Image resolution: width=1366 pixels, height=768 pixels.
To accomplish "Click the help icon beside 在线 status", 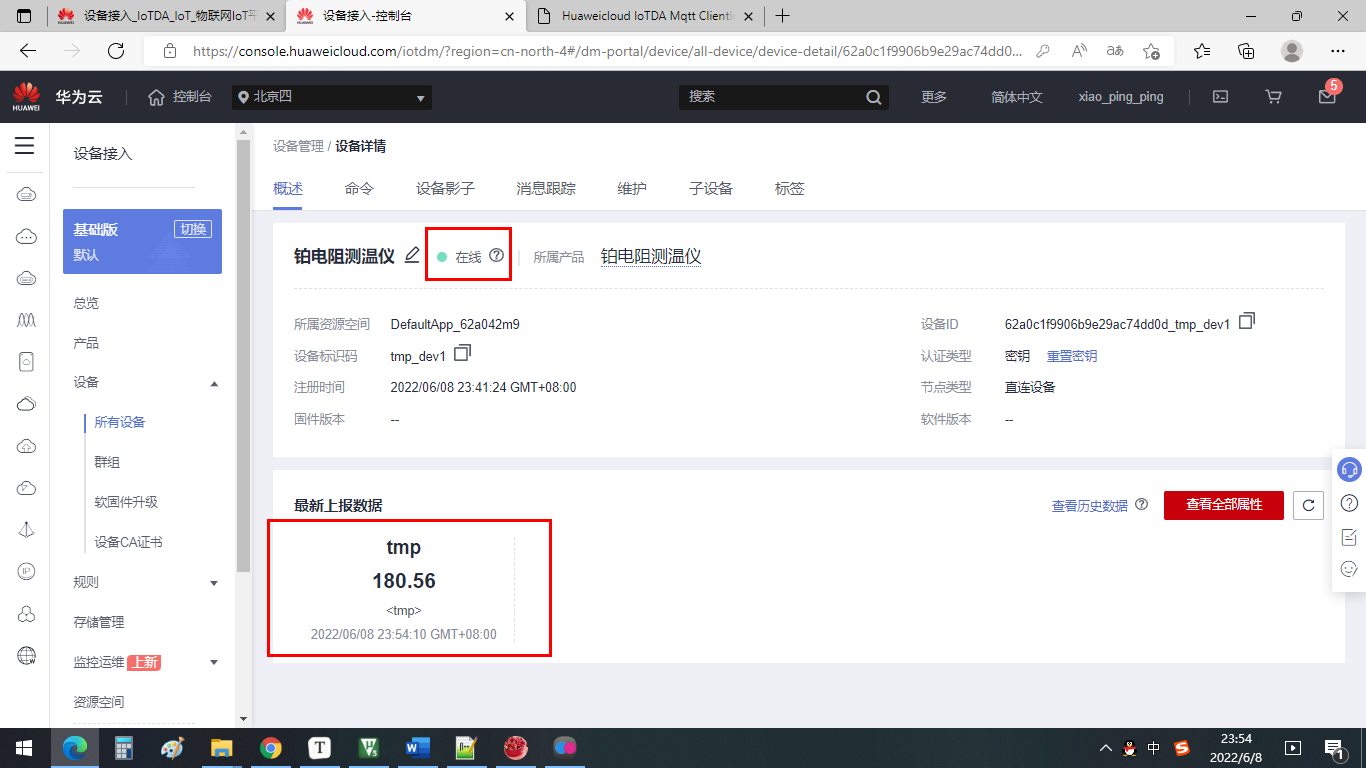I will [496, 256].
